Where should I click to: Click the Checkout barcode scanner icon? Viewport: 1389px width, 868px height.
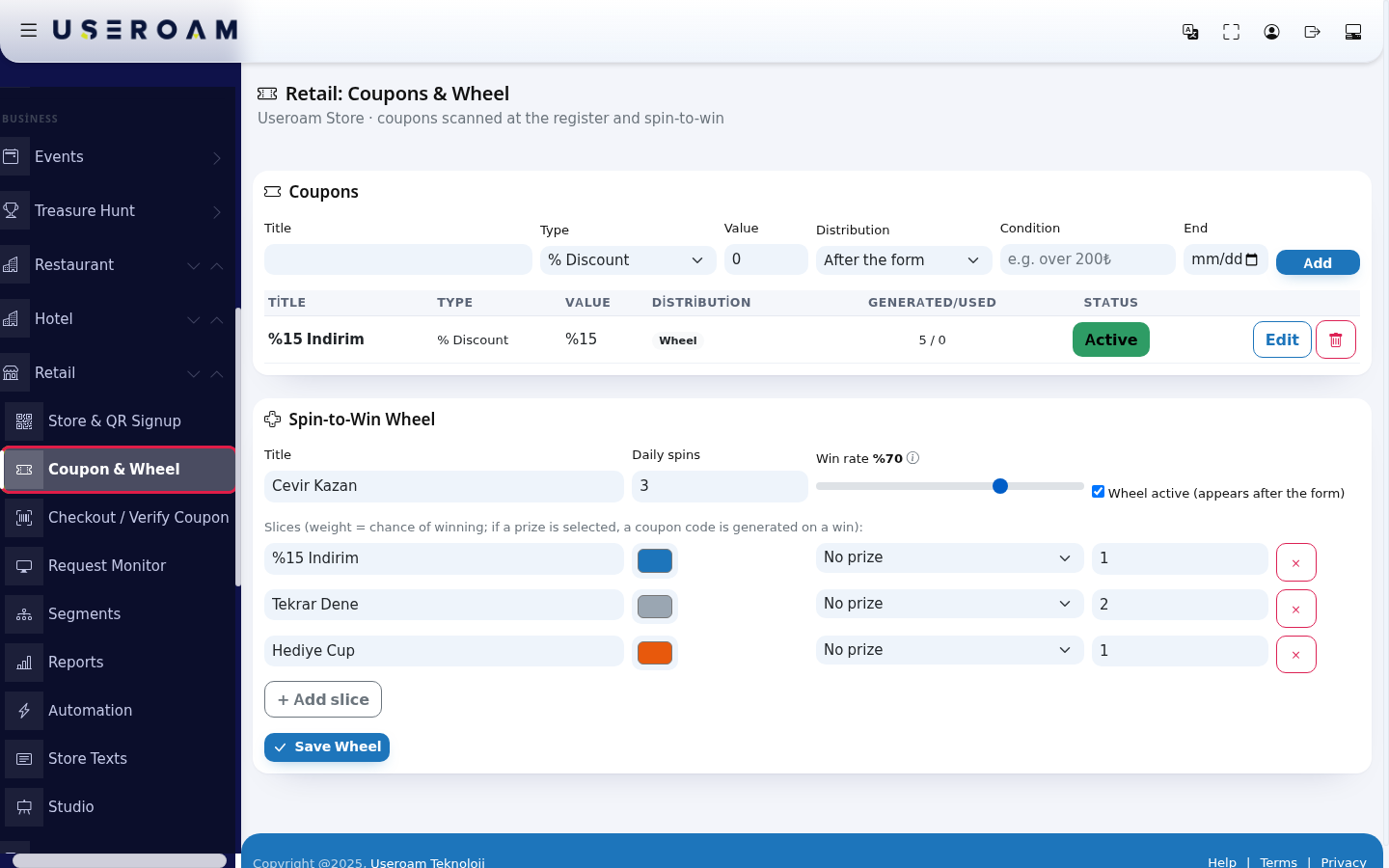tap(24, 517)
